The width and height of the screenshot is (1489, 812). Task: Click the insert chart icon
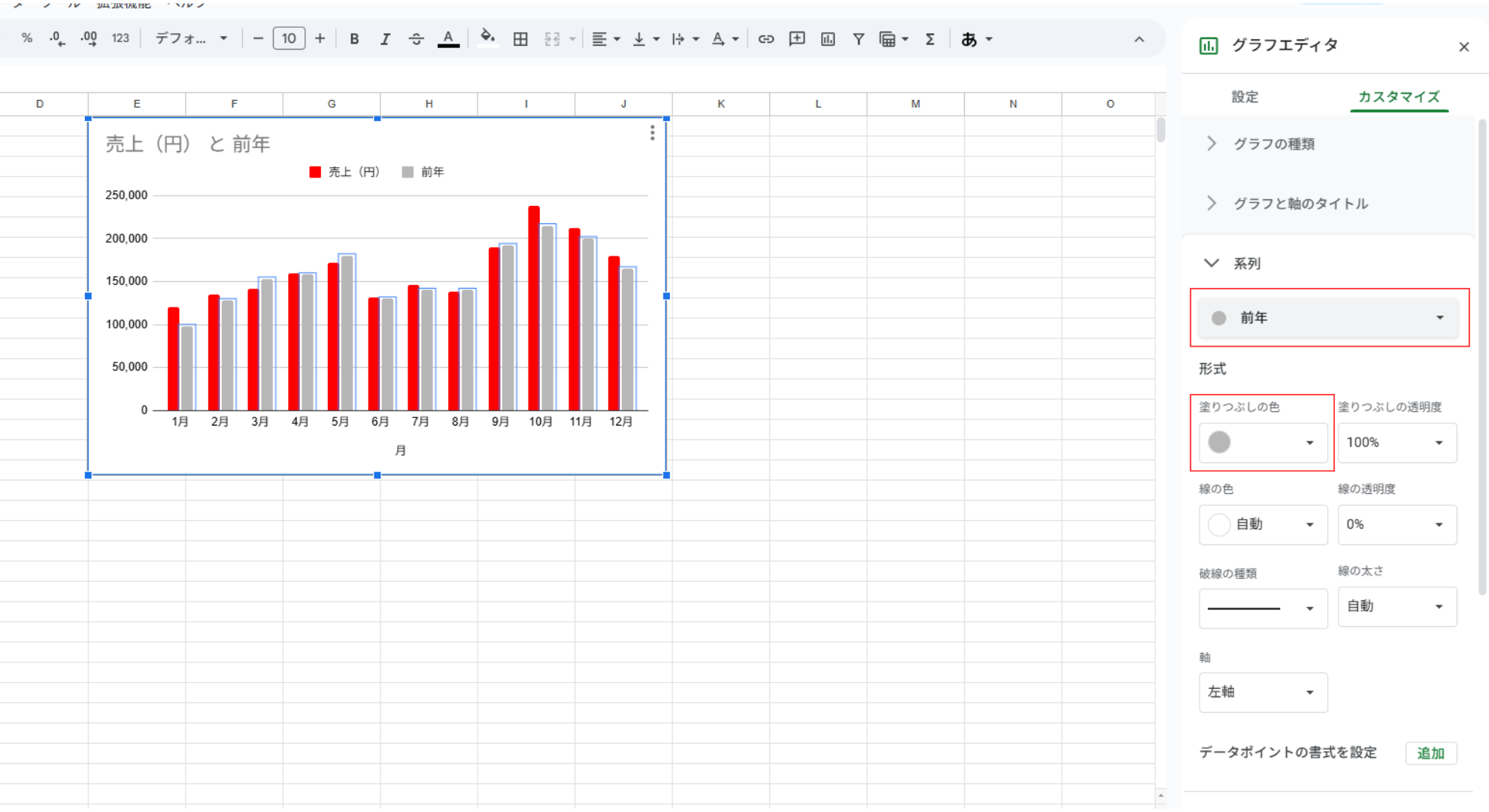(x=828, y=39)
